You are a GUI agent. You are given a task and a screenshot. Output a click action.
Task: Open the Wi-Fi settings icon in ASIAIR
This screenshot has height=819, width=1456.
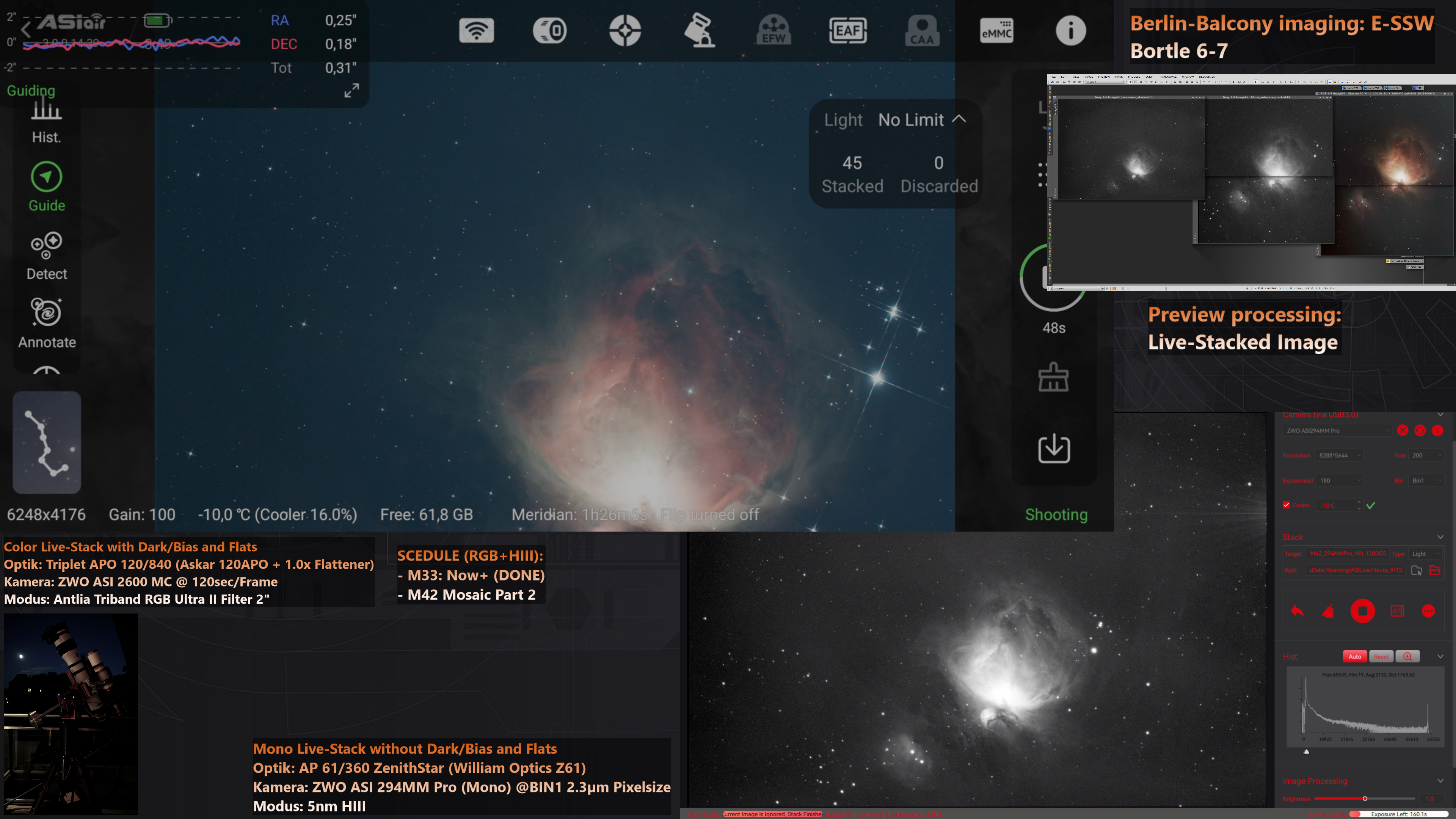click(x=476, y=30)
